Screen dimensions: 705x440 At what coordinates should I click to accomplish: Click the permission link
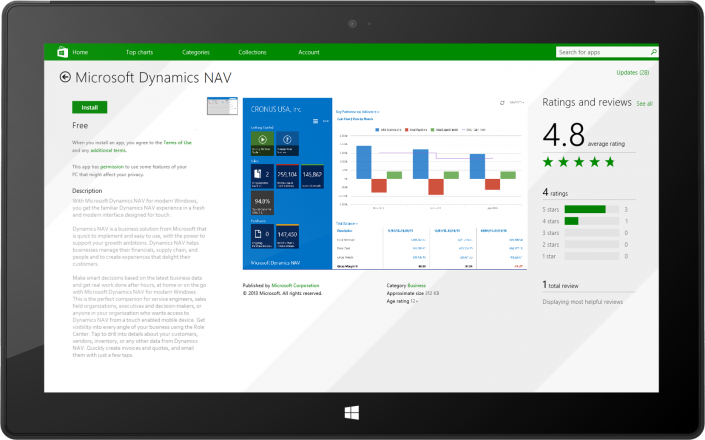coord(112,167)
